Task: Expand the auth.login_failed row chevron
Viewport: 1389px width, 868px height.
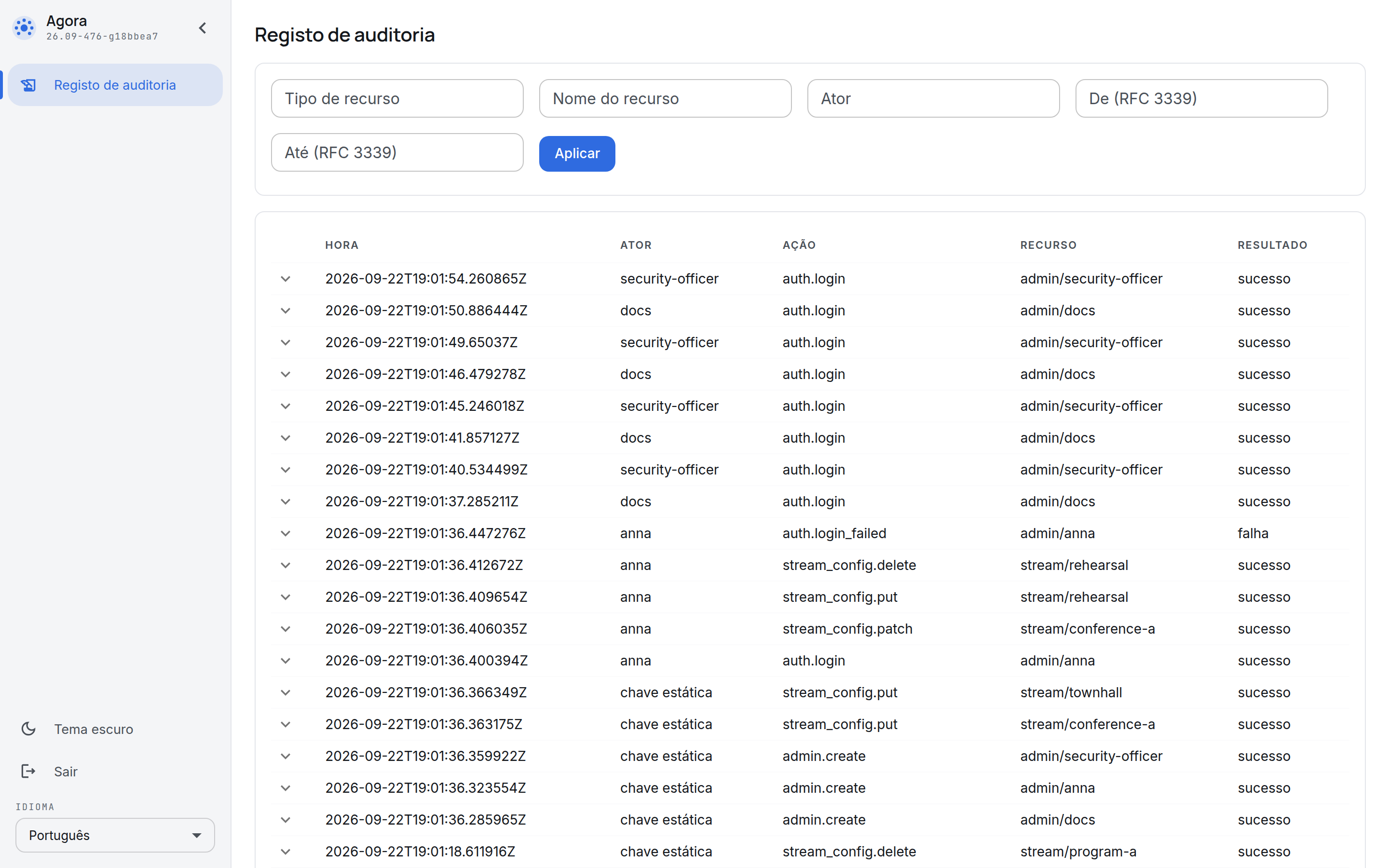Action: 285,534
